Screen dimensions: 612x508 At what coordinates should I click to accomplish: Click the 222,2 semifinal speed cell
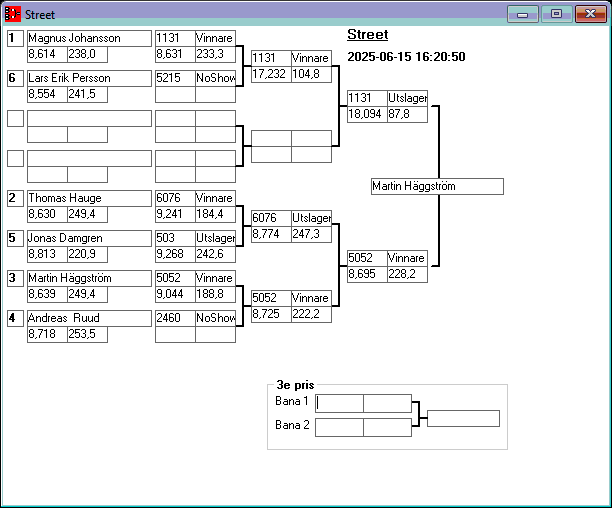coord(311,314)
